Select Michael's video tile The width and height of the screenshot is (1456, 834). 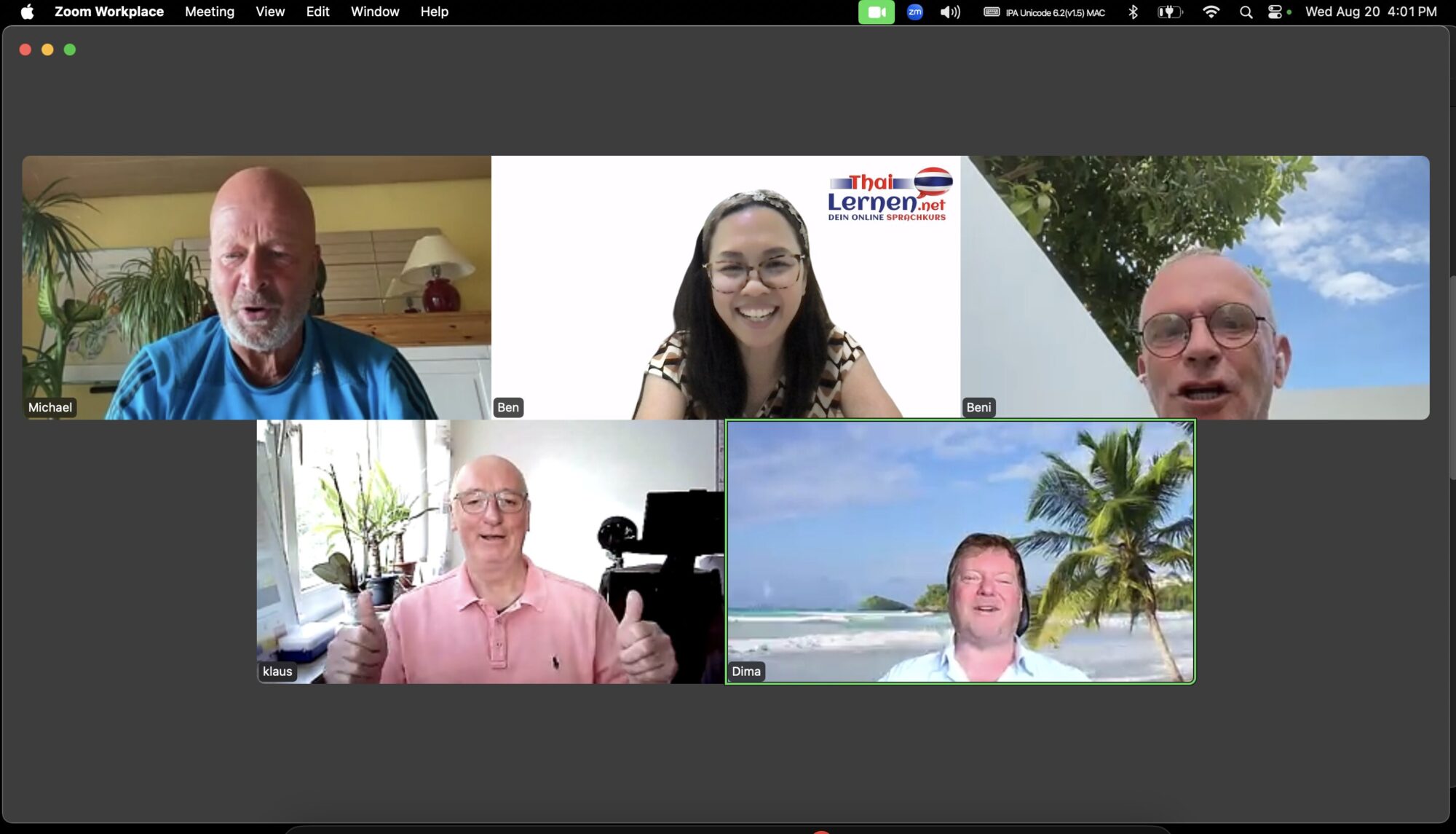pos(256,287)
